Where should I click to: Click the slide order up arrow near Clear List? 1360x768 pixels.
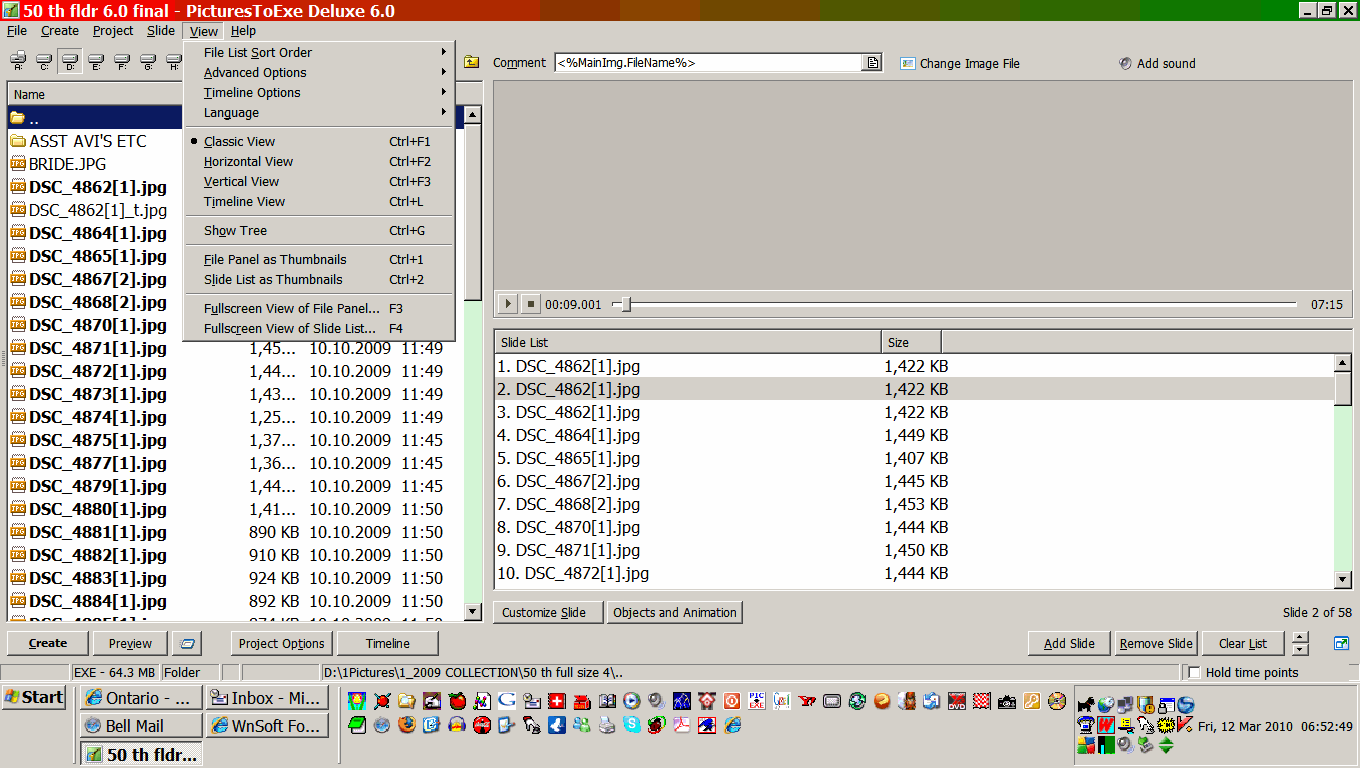pyautogui.click(x=1300, y=637)
